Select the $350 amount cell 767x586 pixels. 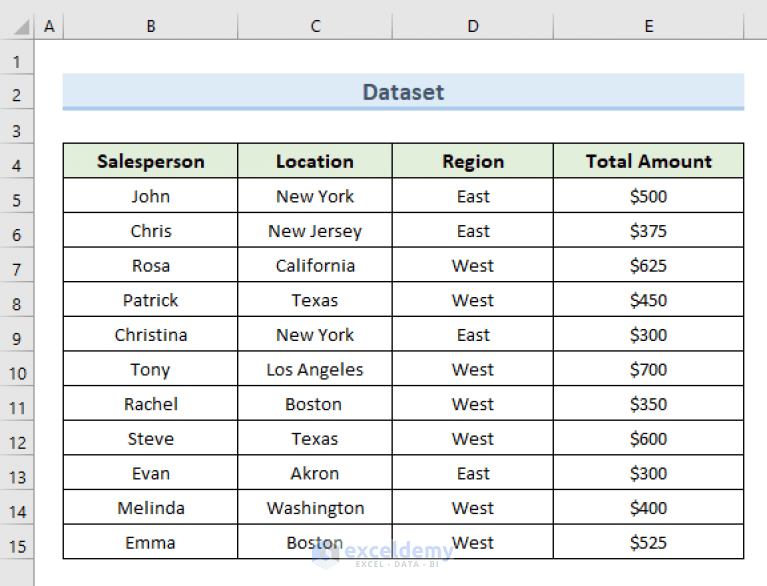[649, 404]
